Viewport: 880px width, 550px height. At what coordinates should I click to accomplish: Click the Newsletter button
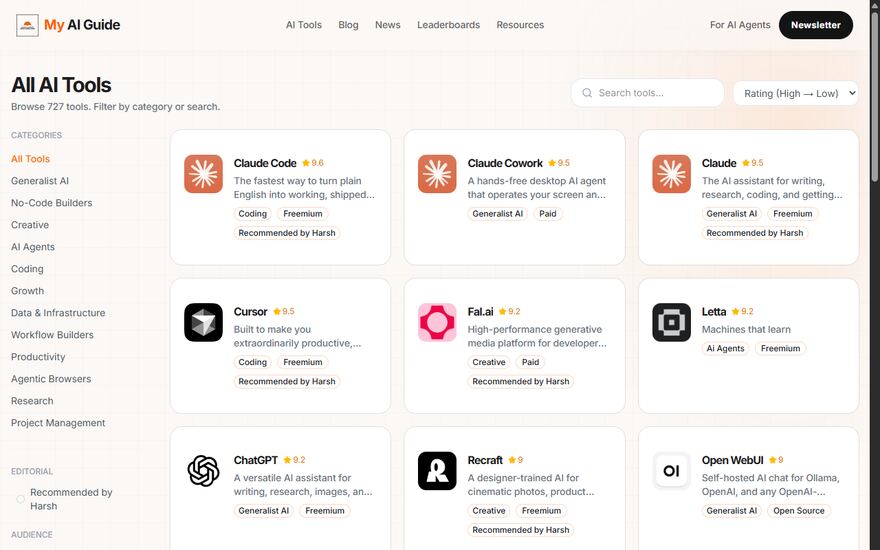[815, 25]
